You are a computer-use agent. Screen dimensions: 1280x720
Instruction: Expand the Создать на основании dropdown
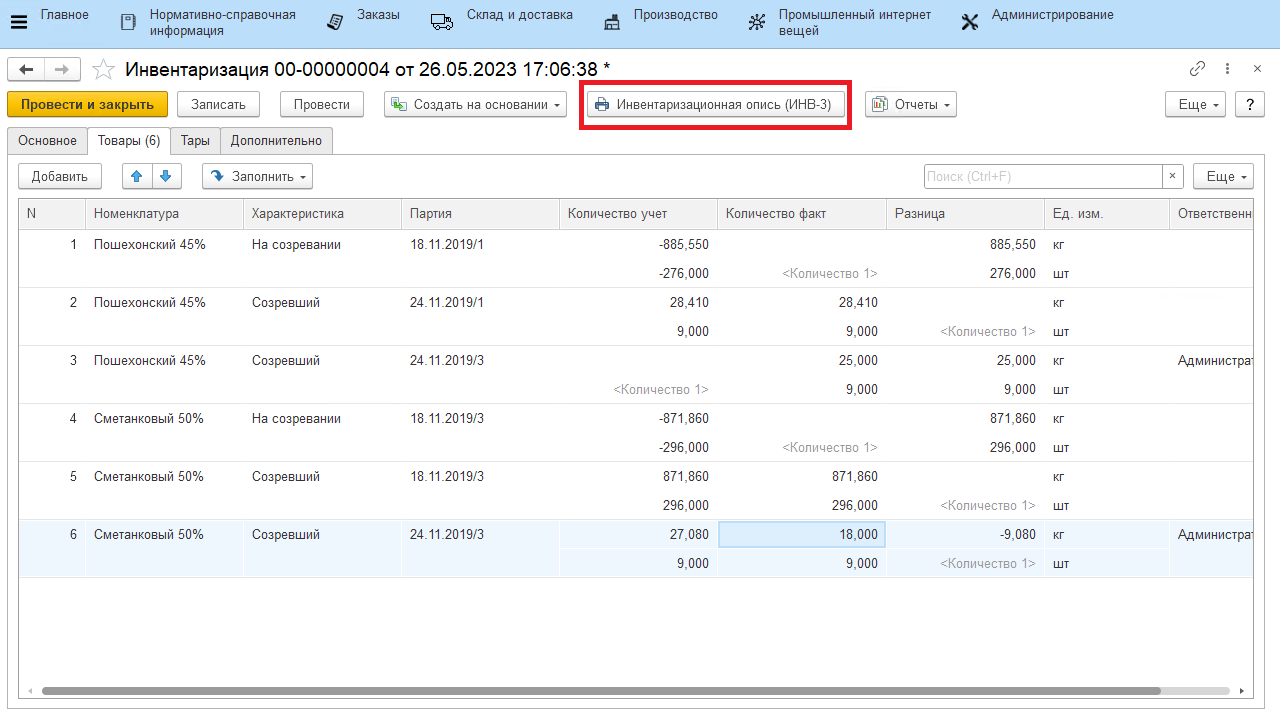476,104
